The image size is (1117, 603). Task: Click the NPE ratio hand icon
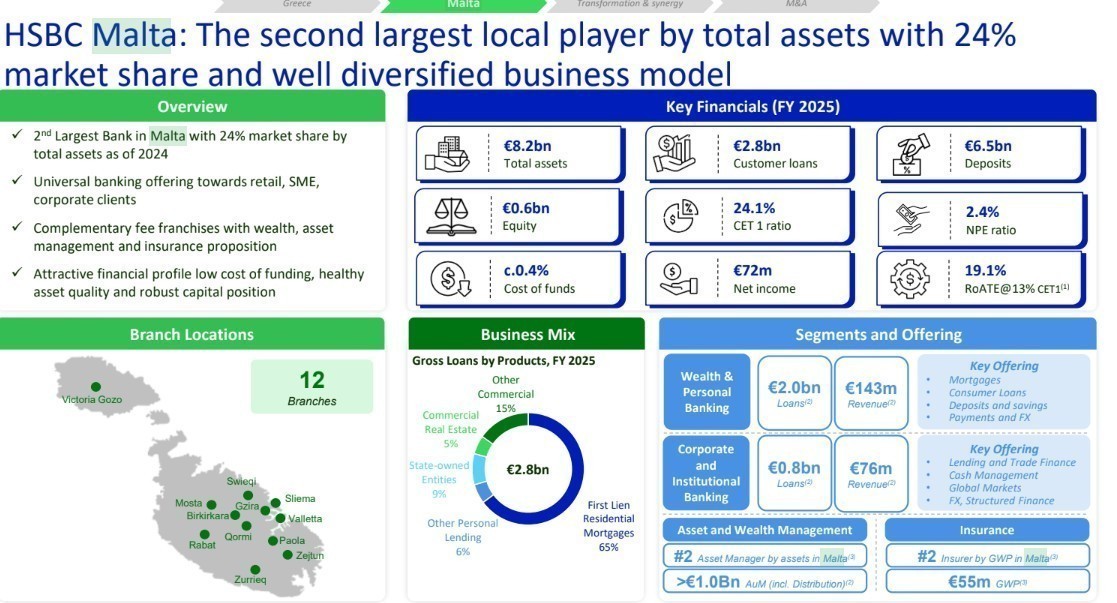tap(912, 220)
